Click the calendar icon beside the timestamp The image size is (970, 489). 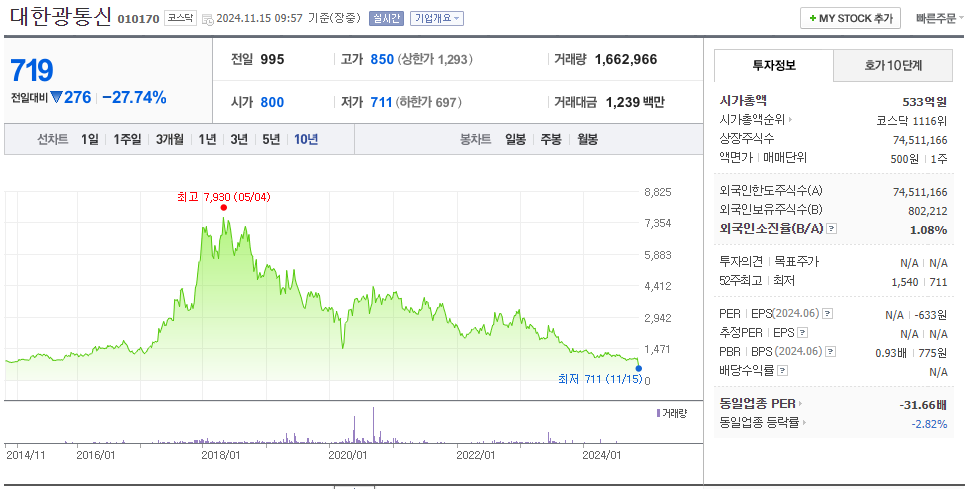[x=208, y=19]
